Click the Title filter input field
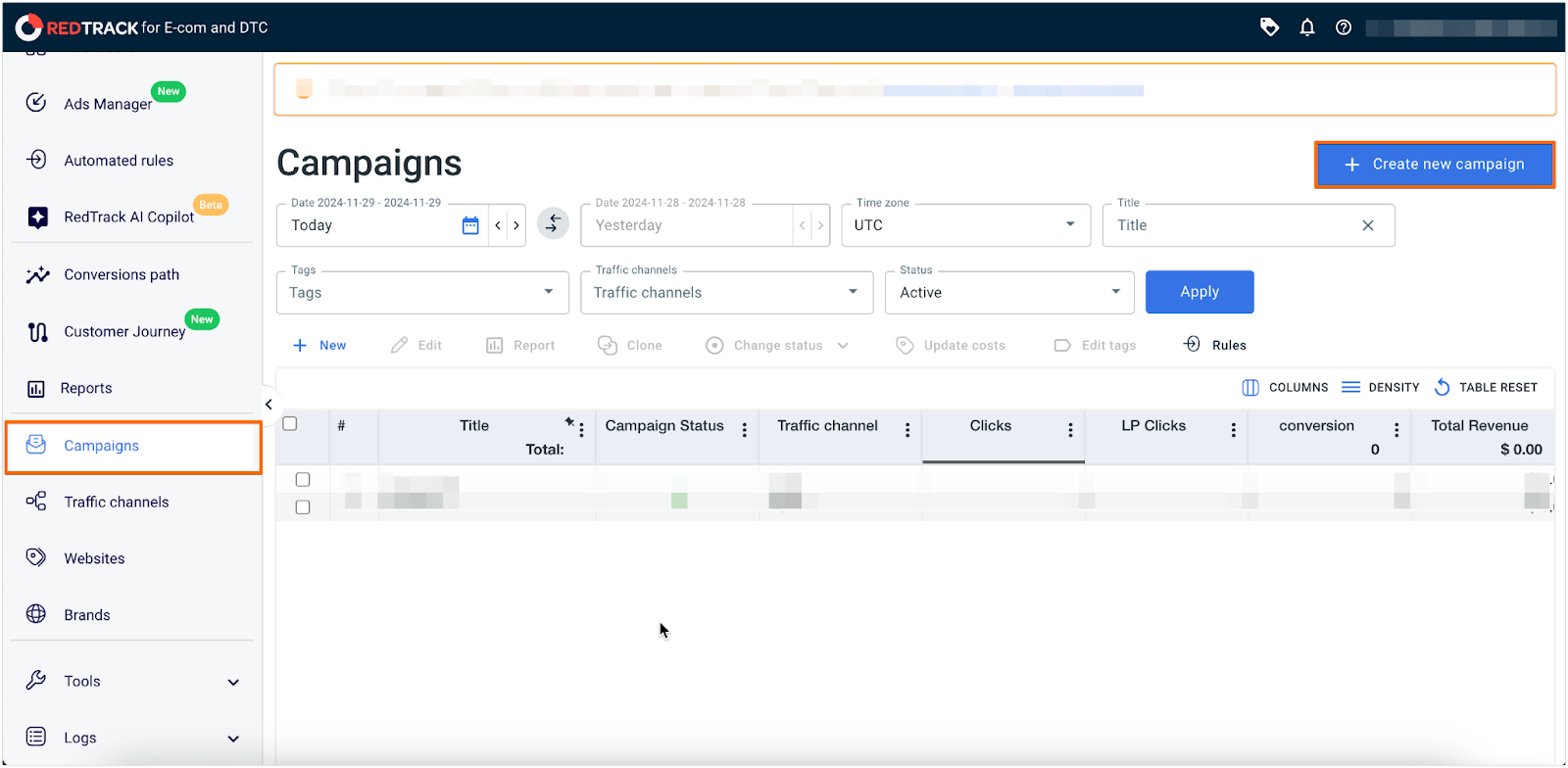Screen dimensions: 1568x768 (1230, 225)
